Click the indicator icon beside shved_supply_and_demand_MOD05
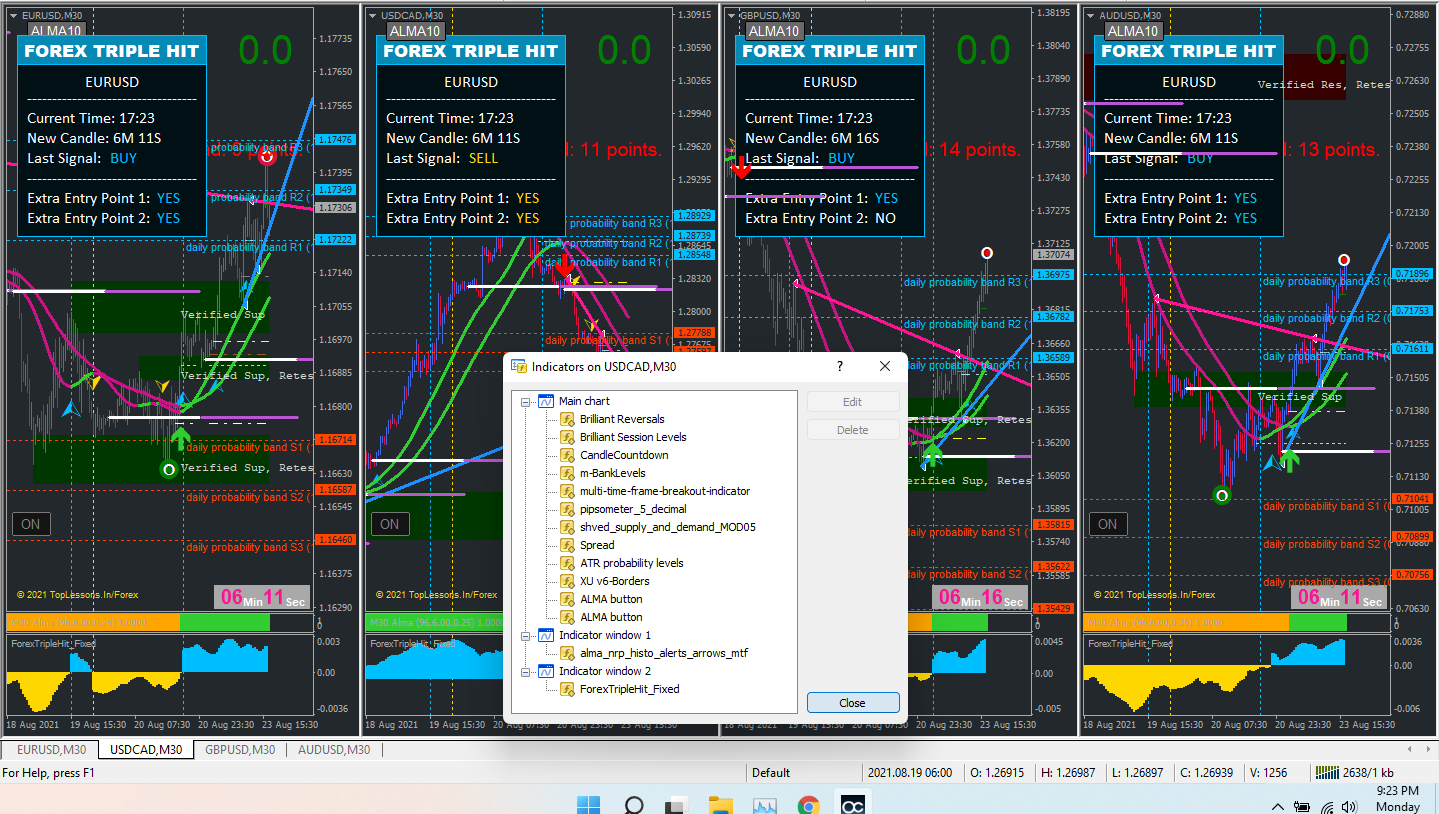The height and width of the screenshot is (814, 1439). click(566, 527)
